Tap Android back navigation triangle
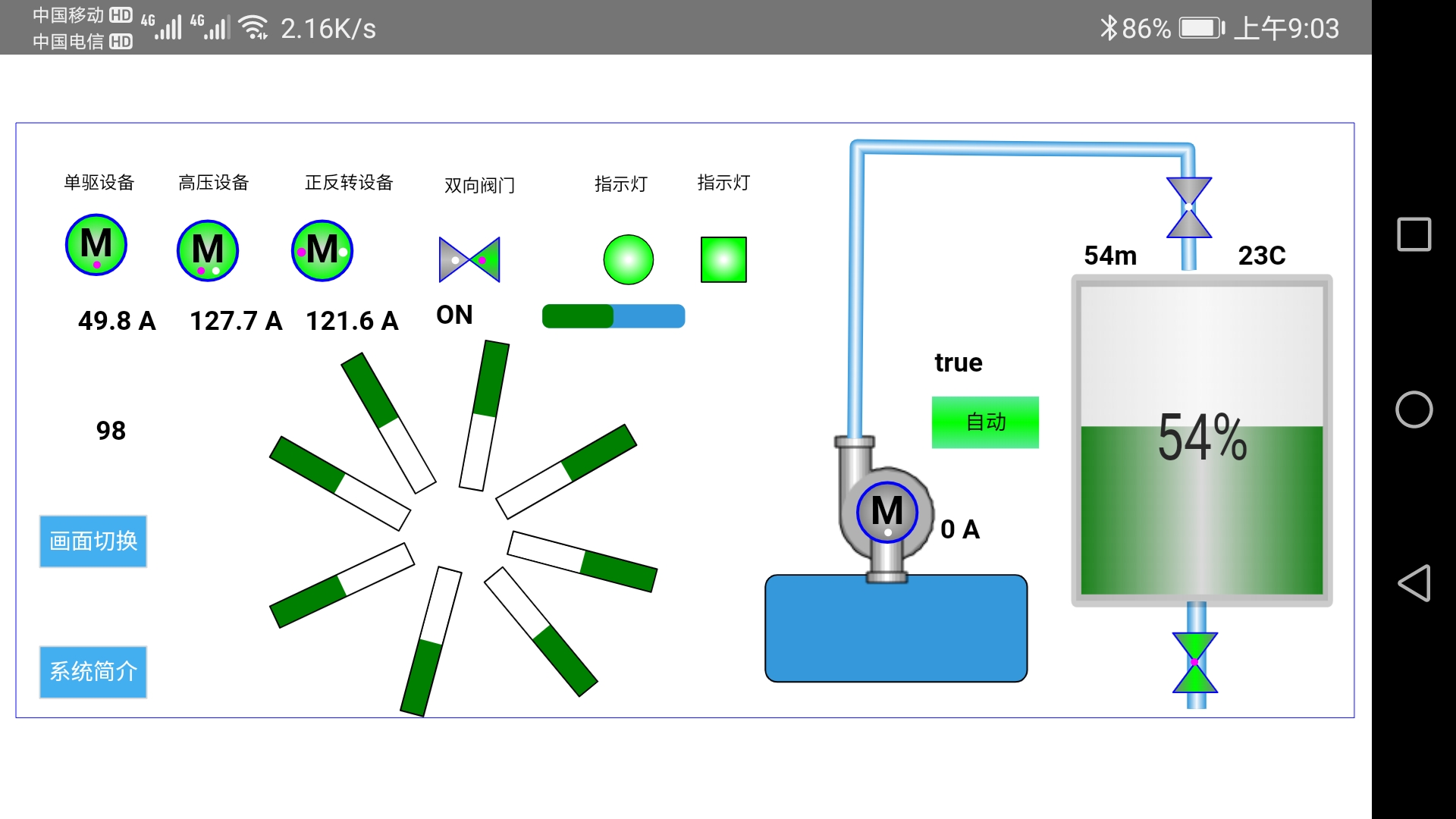Screen dimensions: 1456x819 pos(1414,583)
